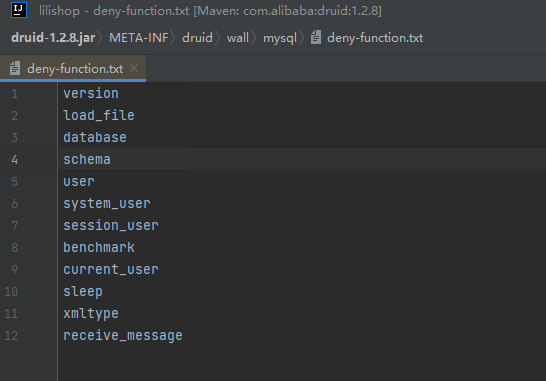Click the text file icon in breadcrumb
Viewport: 546px width, 381px height.
[x=316, y=37]
